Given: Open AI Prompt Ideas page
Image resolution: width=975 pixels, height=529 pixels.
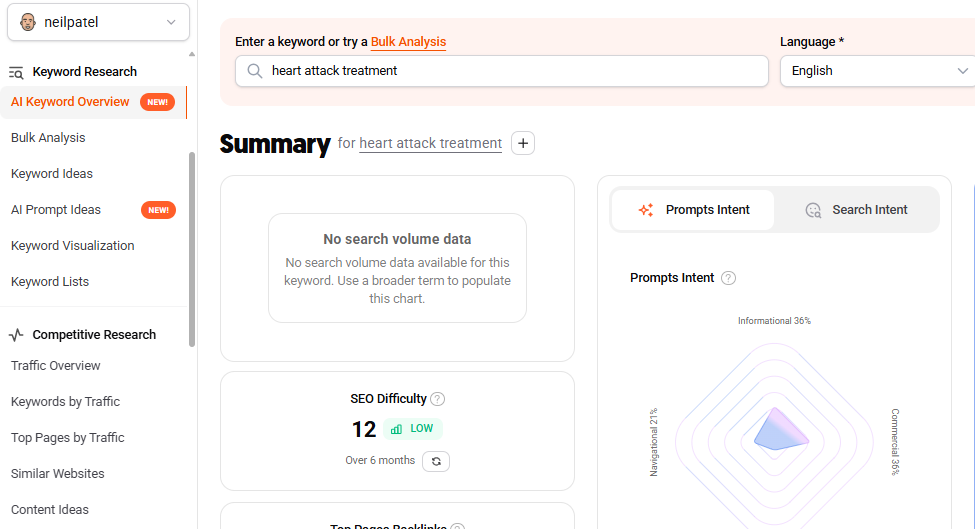Looking at the screenshot, I should (56, 210).
